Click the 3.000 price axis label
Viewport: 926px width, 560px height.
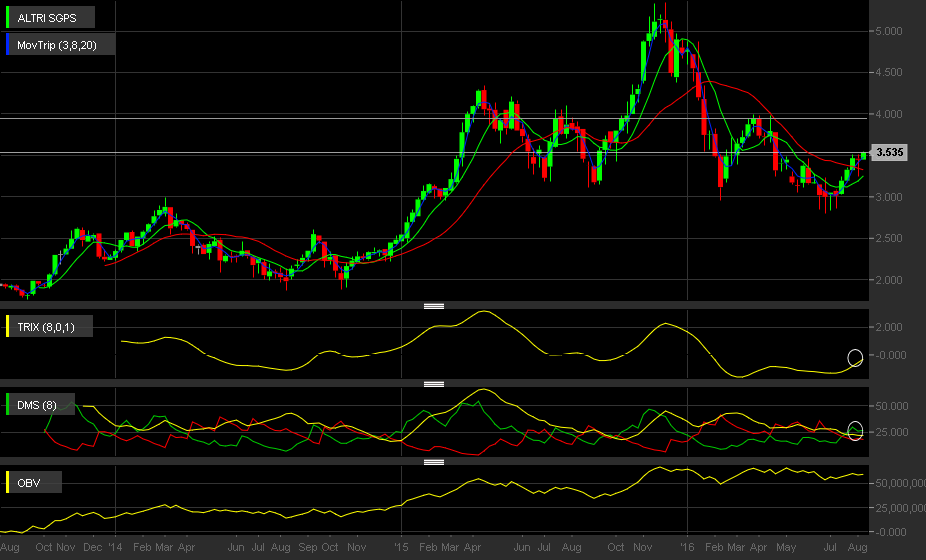[x=889, y=197]
